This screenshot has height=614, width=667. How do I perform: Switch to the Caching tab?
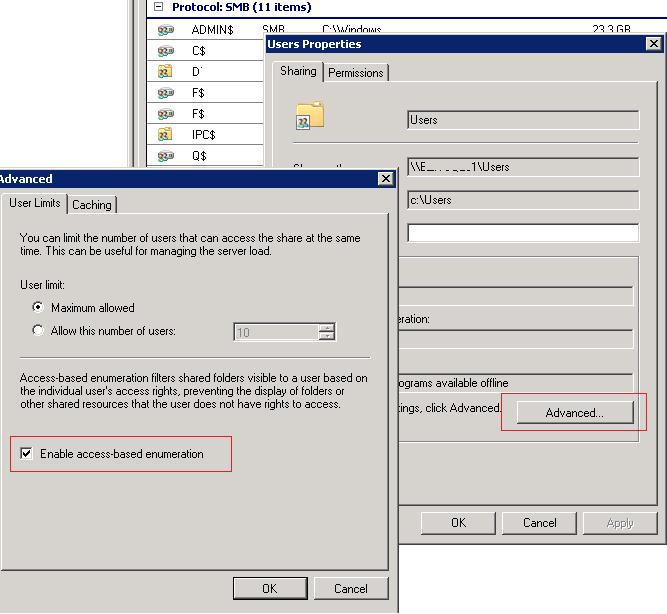tap(92, 204)
